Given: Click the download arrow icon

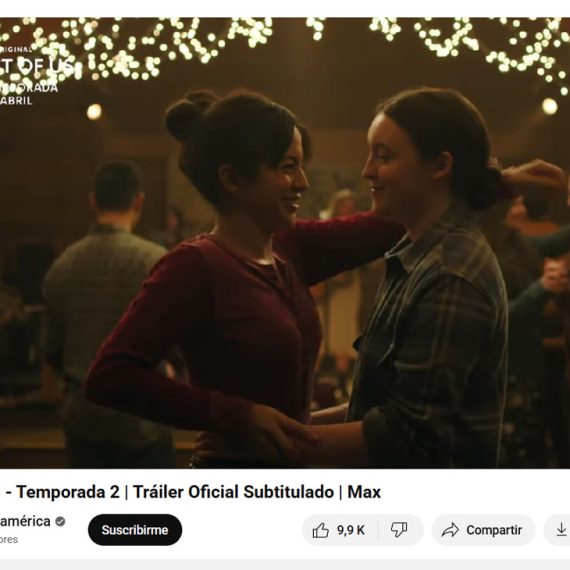Looking at the screenshot, I should 561,530.
